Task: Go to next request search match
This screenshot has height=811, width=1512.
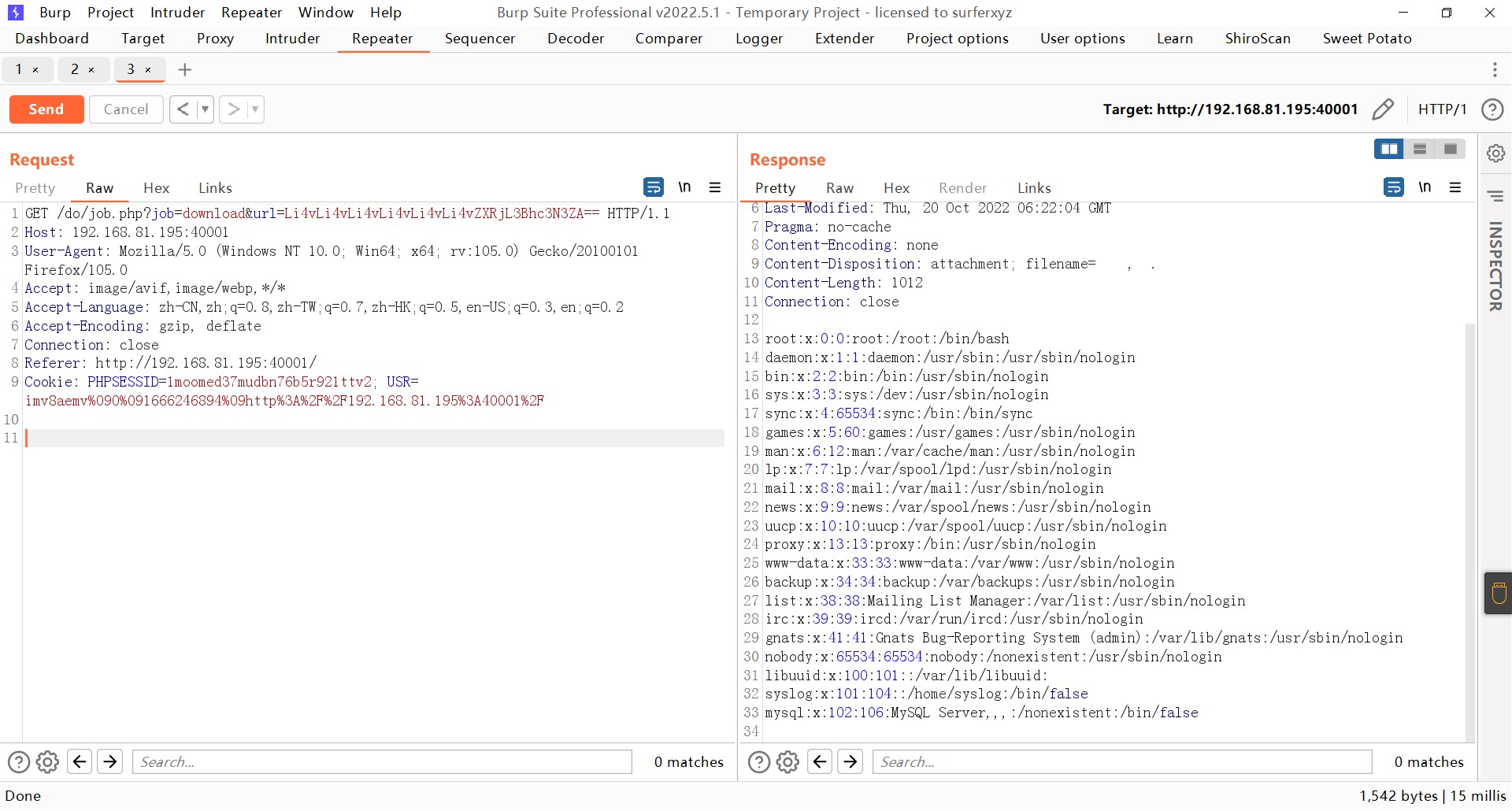Action: click(110, 761)
